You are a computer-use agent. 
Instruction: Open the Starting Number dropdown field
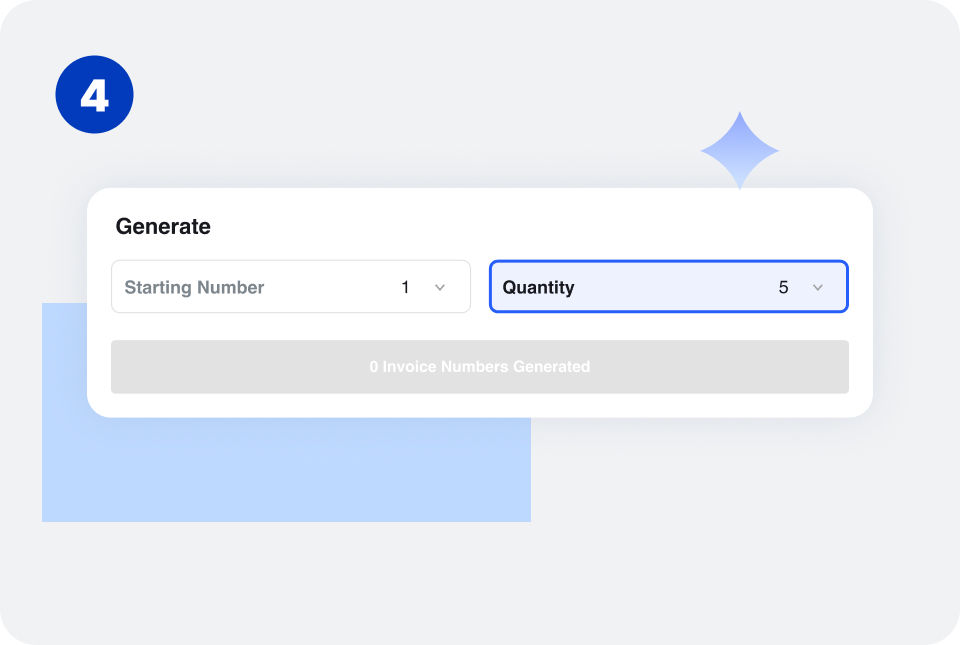point(291,286)
